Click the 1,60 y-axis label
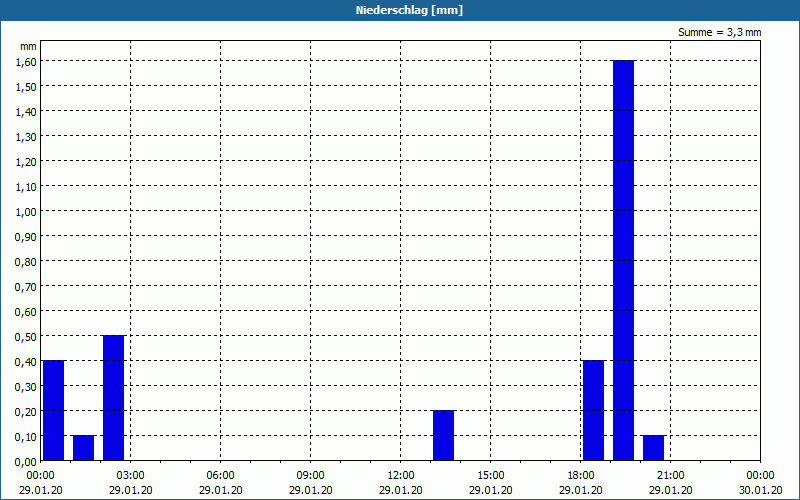 point(26,61)
